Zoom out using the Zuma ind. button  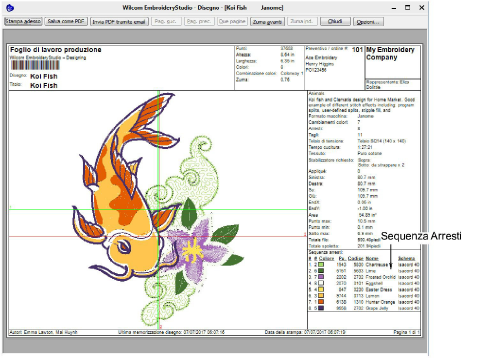click(x=302, y=22)
